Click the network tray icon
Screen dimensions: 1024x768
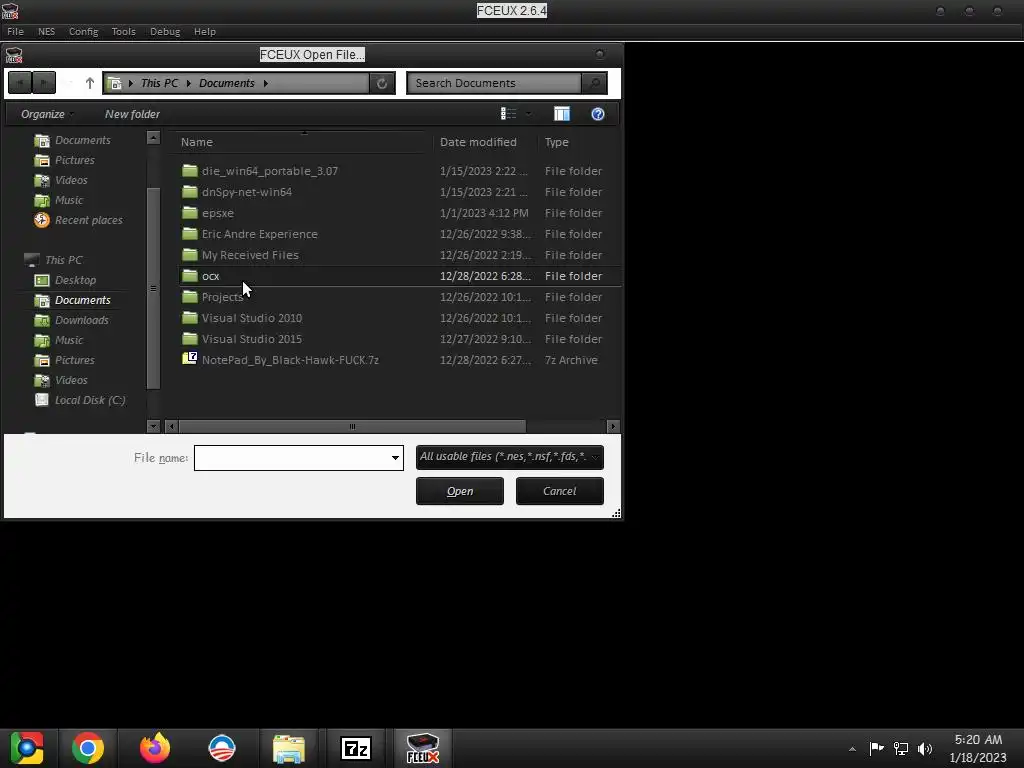(x=901, y=748)
